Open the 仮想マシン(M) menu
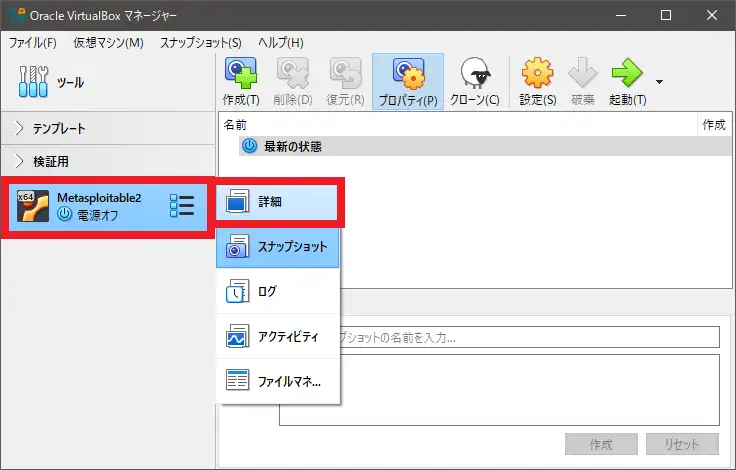The image size is (736, 470). coord(108,43)
